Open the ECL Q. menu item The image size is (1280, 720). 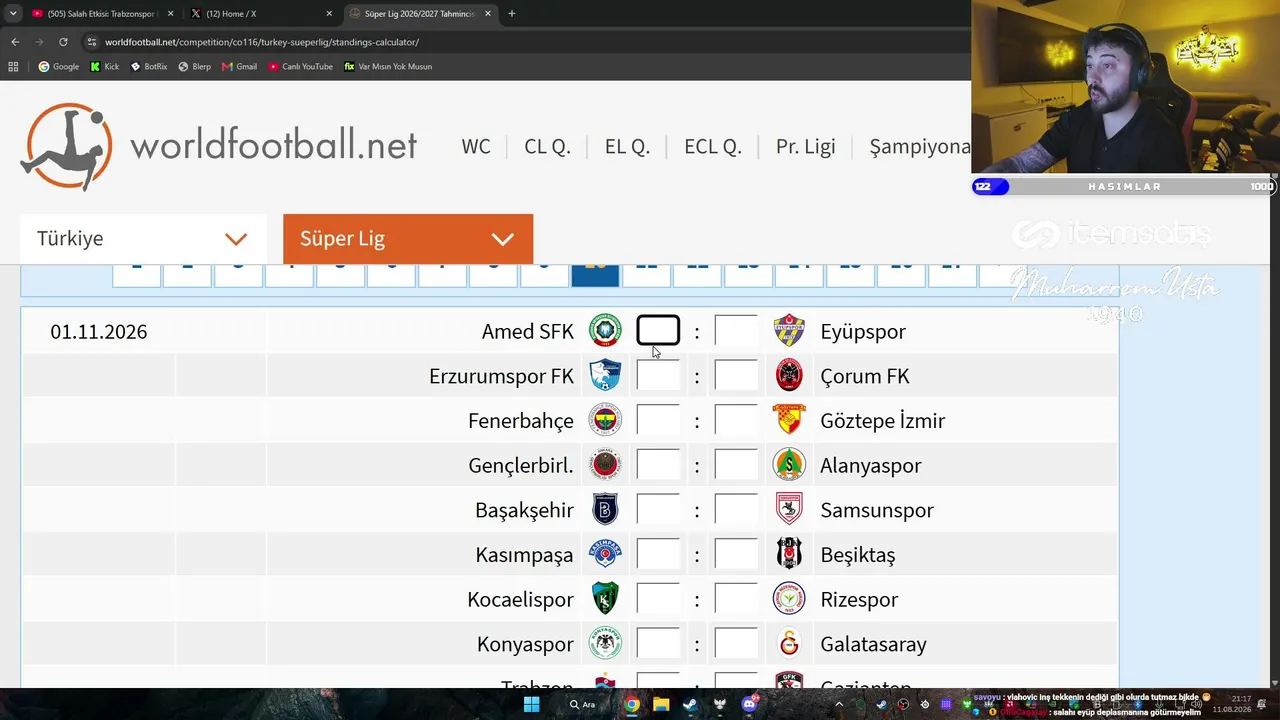713,146
